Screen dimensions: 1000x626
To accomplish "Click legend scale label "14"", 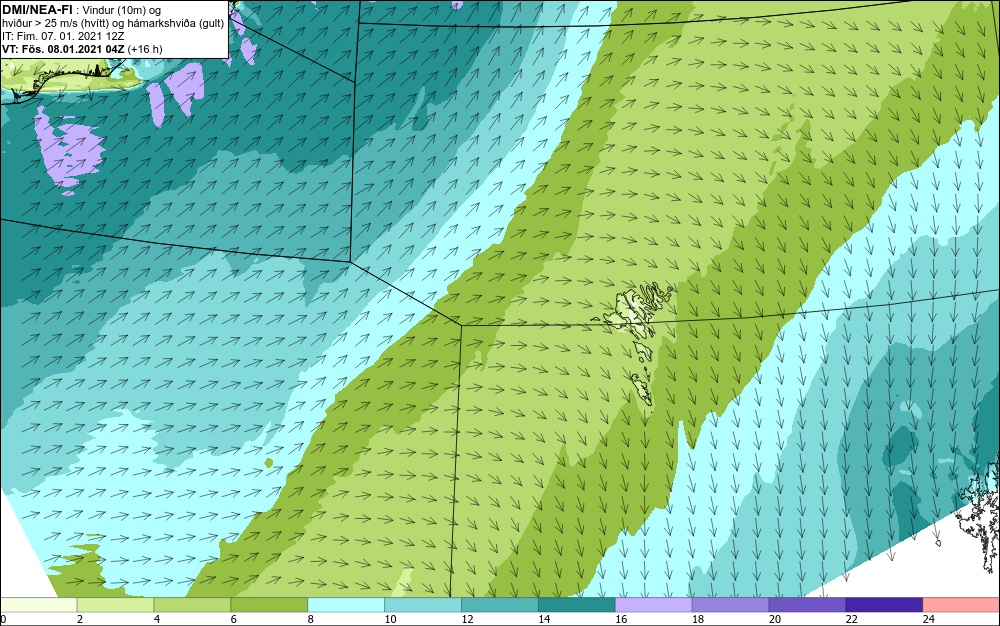I will pos(544,619).
